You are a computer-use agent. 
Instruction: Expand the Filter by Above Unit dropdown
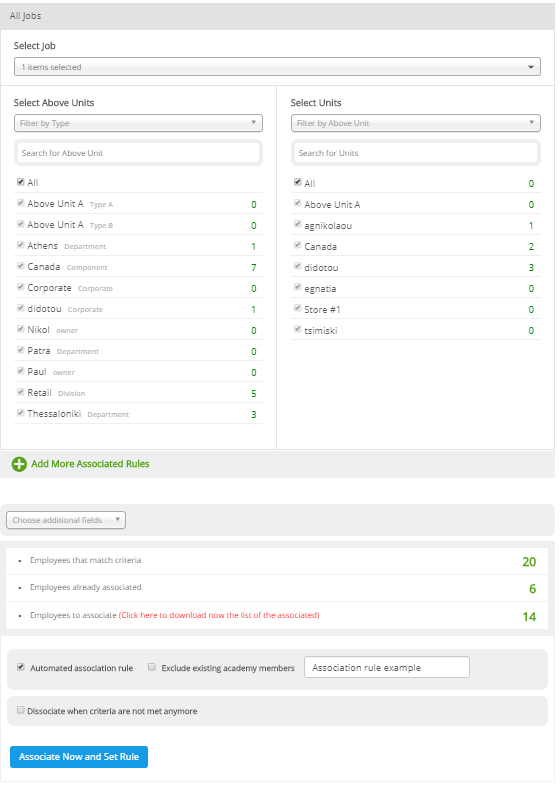coord(416,123)
